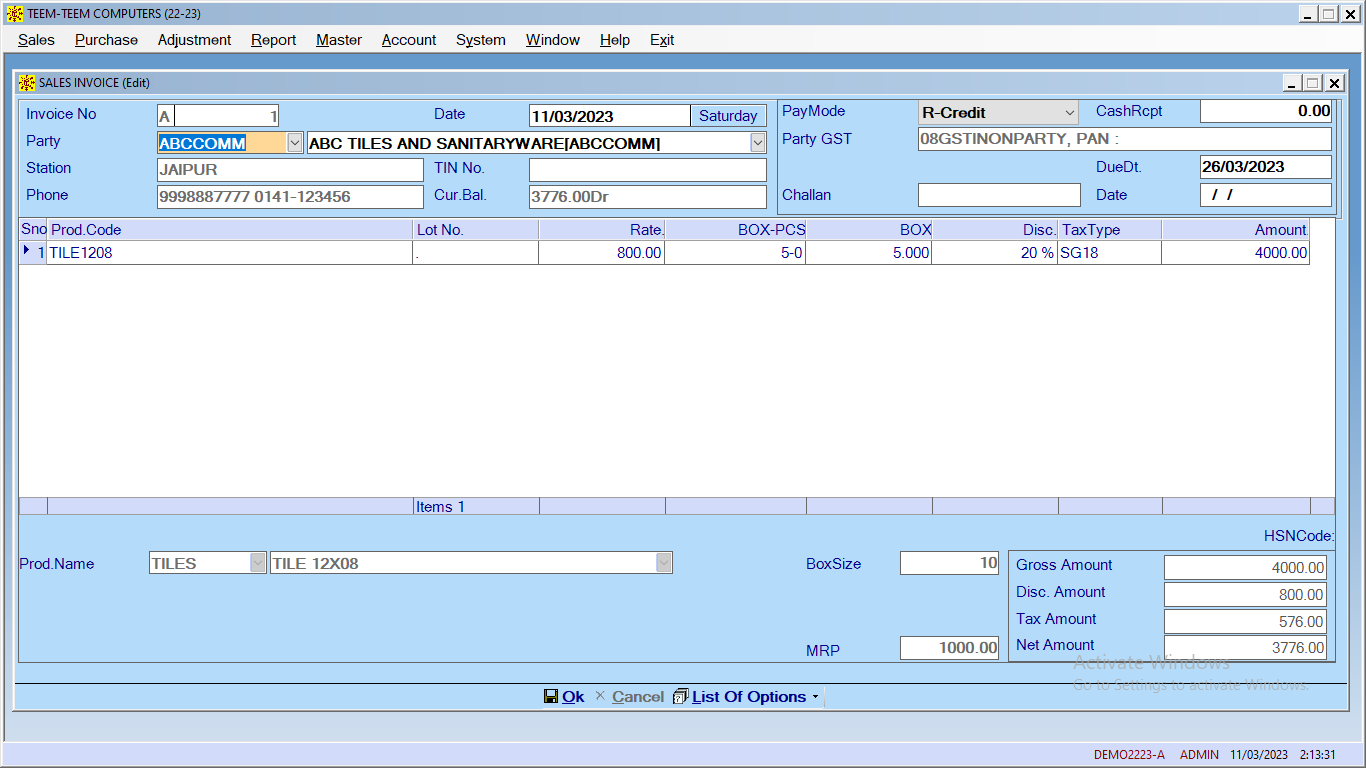The image size is (1366, 768).
Task: Click the Cur.Bal. field 3776.00Dr
Action: tap(648, 197)
